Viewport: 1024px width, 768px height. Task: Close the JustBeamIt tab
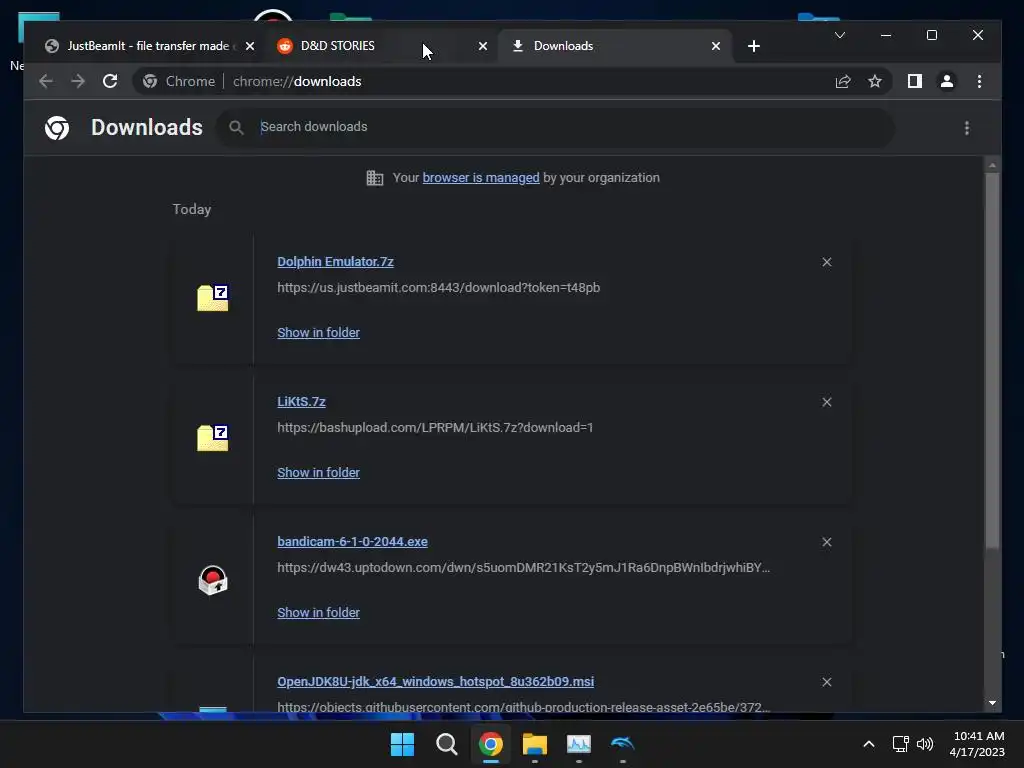(x=249, y=46)
